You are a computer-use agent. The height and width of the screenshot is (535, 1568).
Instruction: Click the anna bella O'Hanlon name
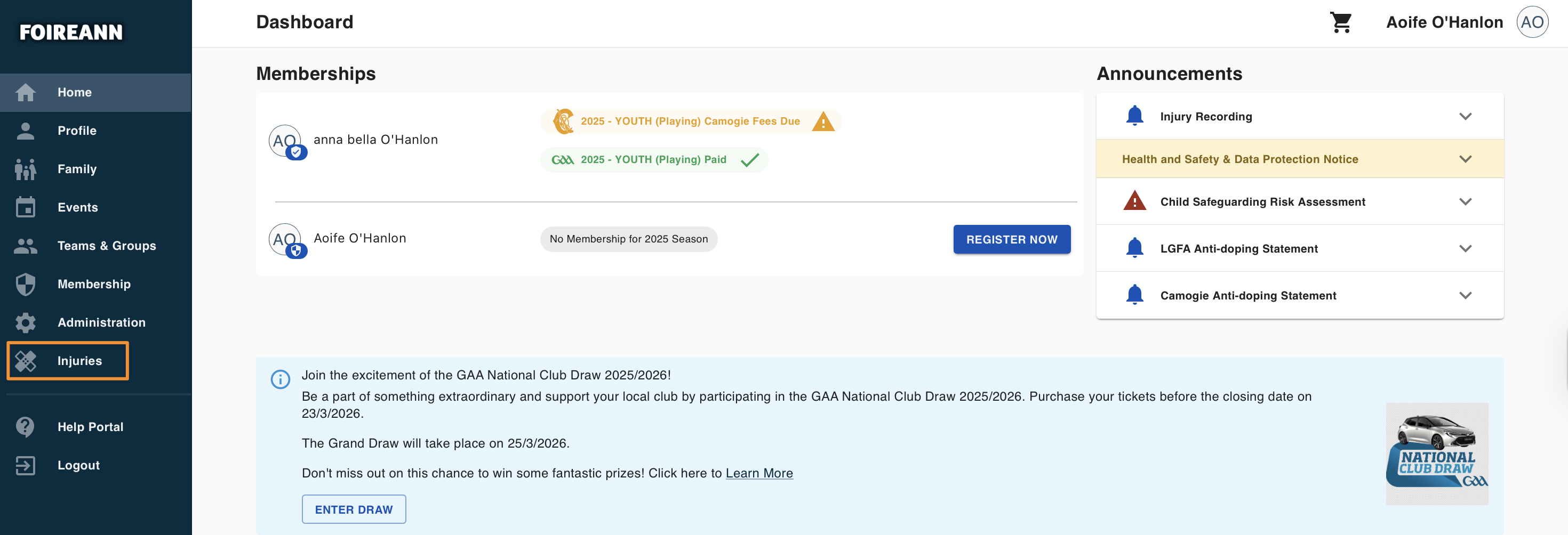(375, 140)
